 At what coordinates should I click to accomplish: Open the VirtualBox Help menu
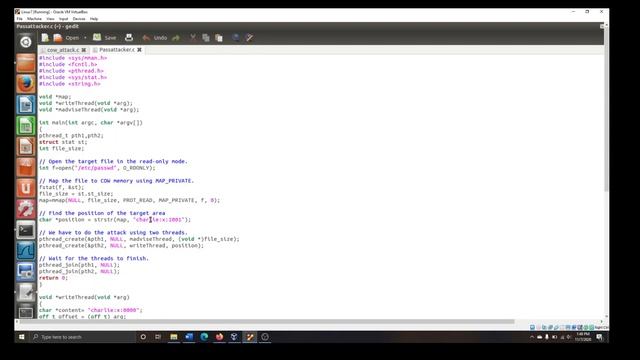(94, 19)
